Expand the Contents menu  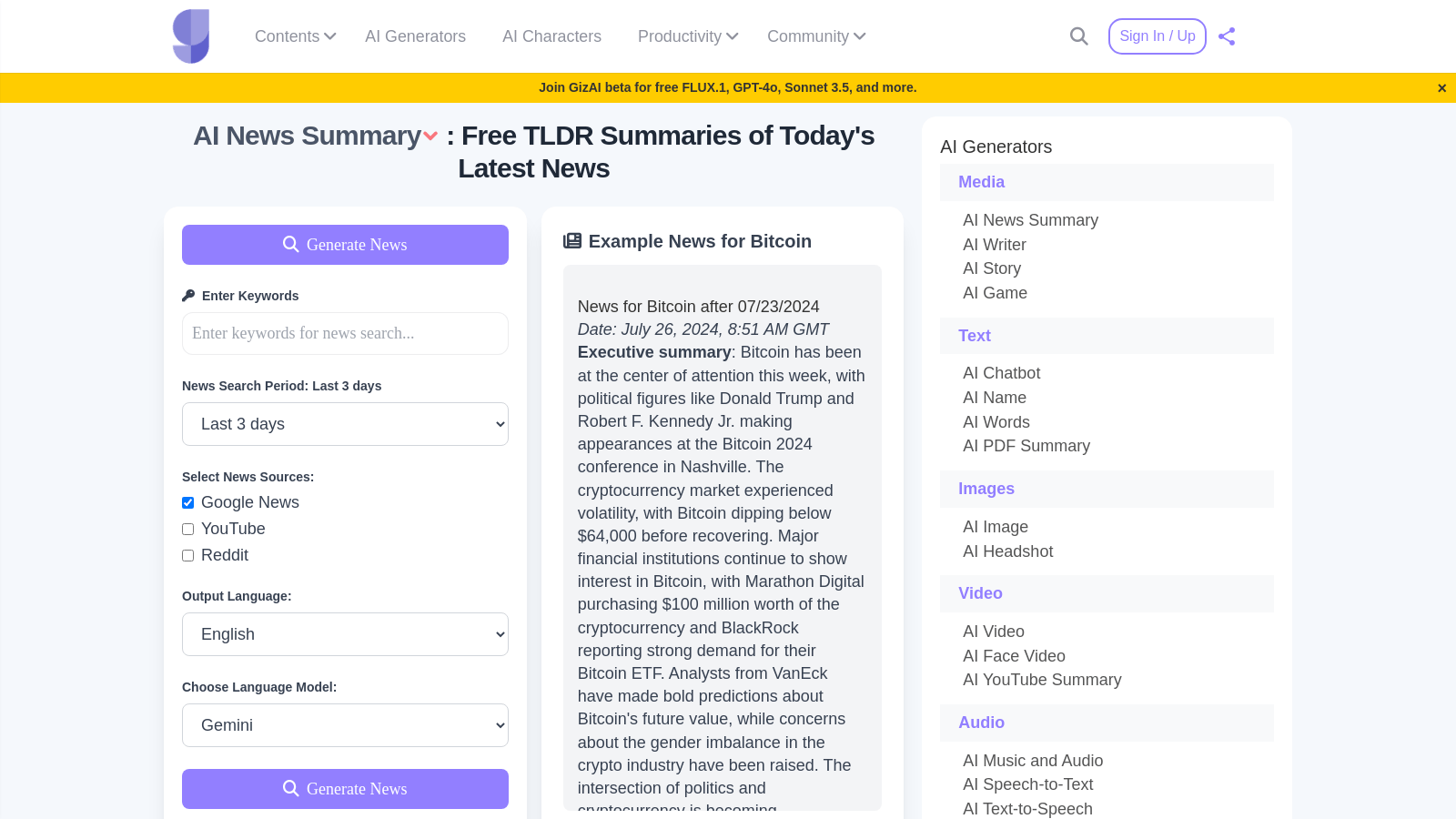click(x=296, y=36)
